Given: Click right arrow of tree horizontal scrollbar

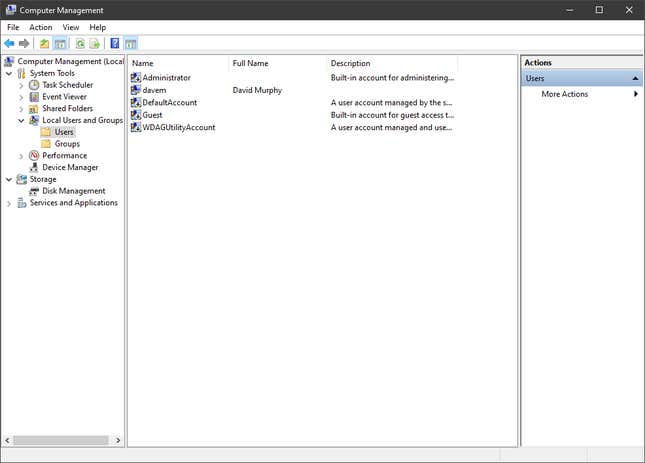Looking at the screenshot, I should pyautogui.click(x=118, y=440).
